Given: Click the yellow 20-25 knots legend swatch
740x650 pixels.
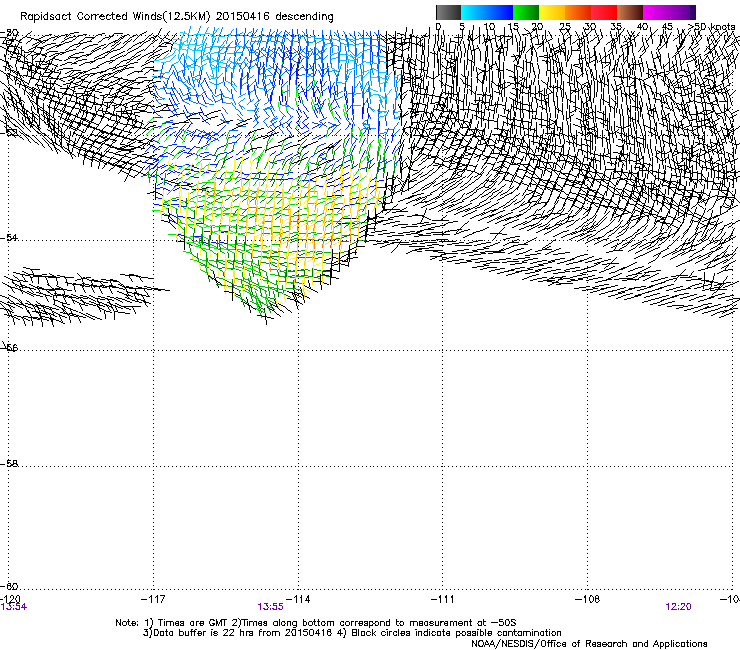Looking at the screenshot, I should click(x=552, y=12).
